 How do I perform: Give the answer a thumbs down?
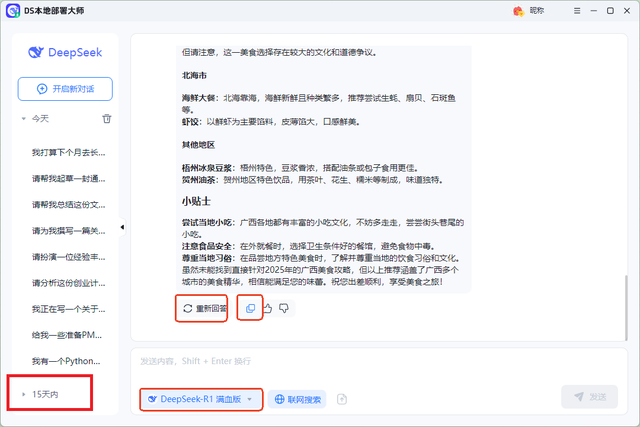tap(284, 309)
